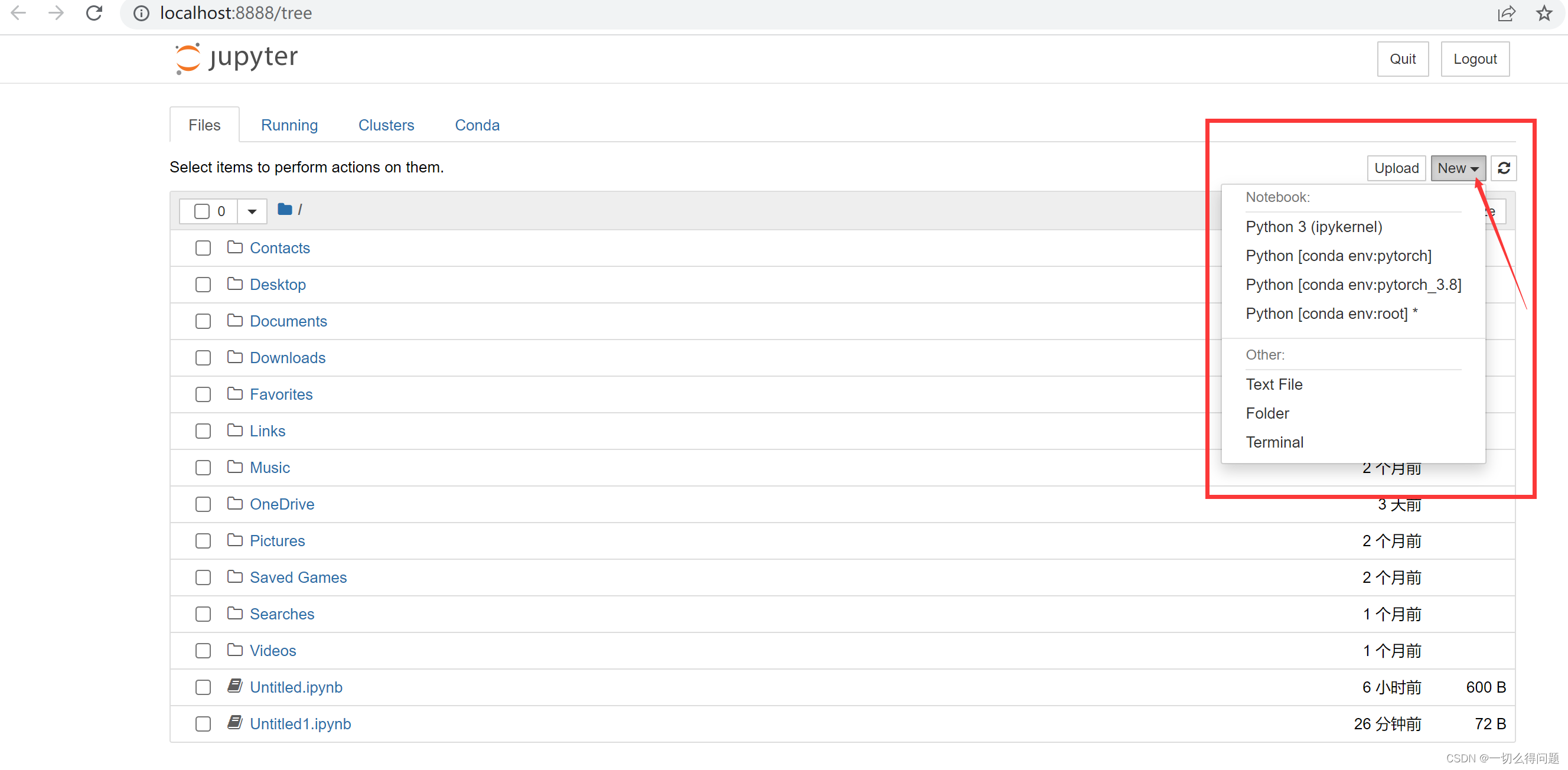Select Terminal from the New menu
The image size is (1568, 770).
[x=1274, y=442]
